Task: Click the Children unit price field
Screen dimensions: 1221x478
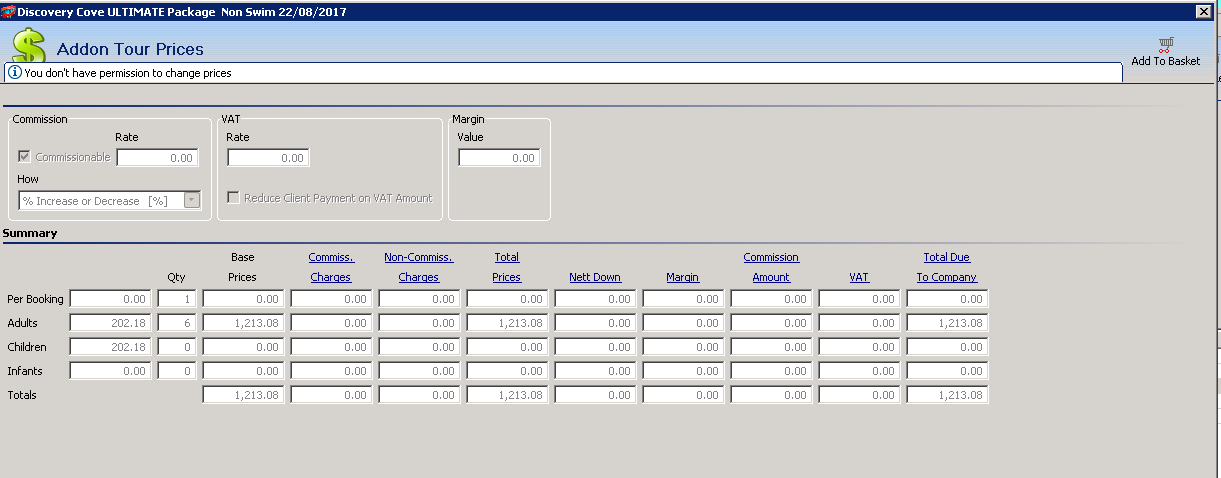Action: coord(111,347)
